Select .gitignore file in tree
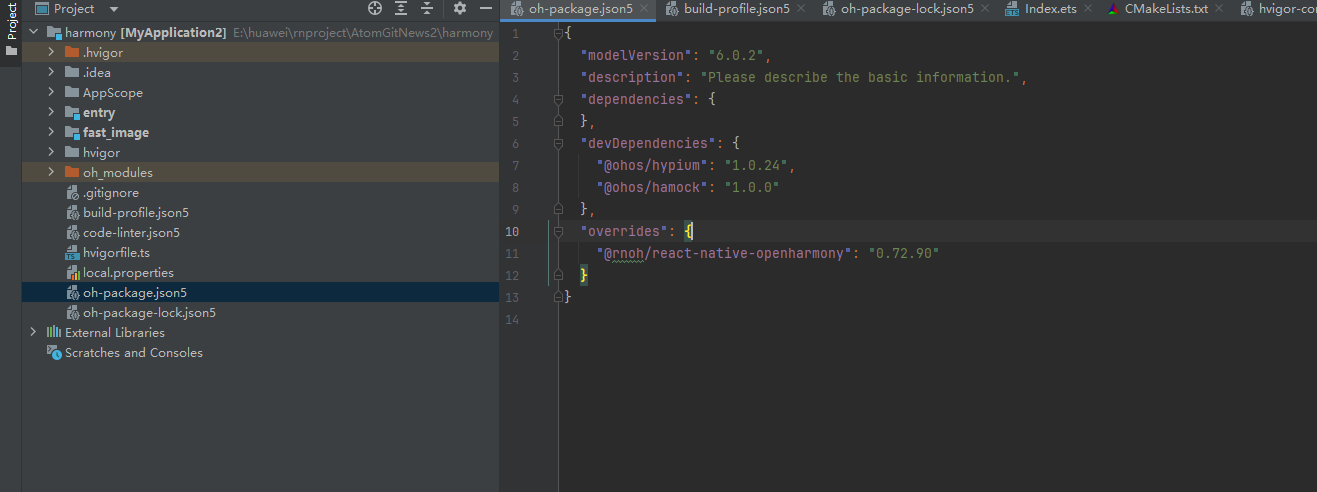 (111, 193)
